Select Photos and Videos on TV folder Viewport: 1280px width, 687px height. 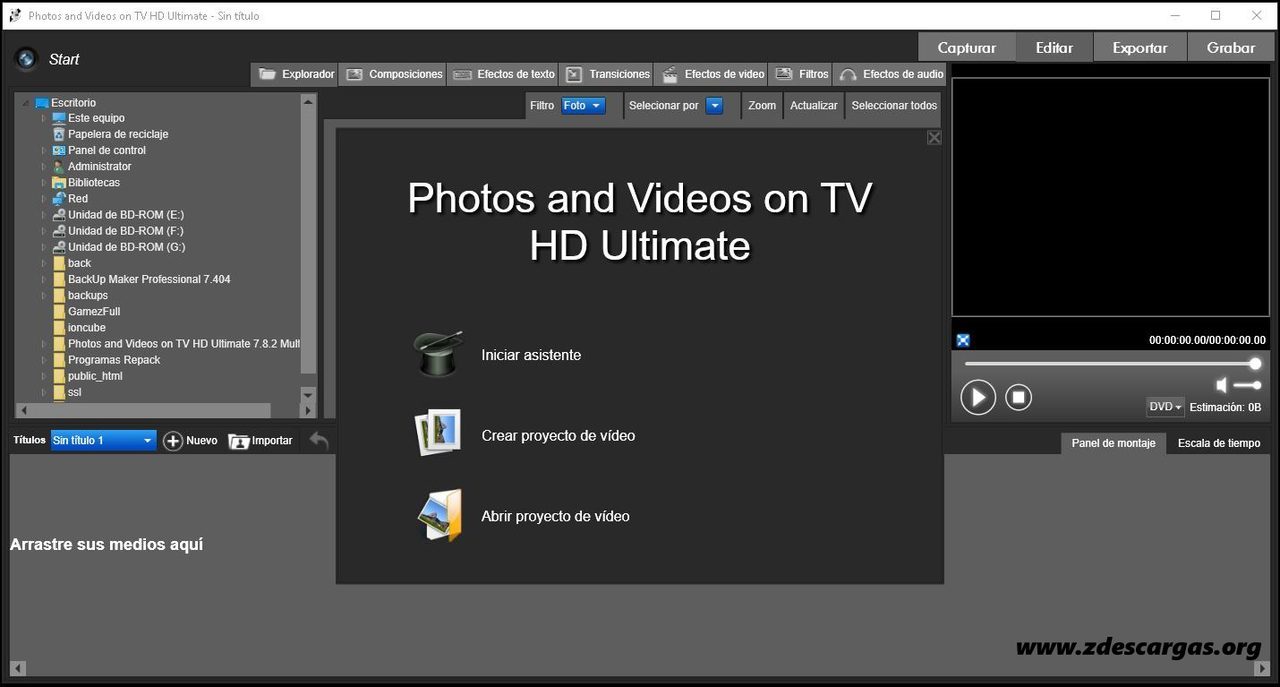[x=184, y=344]
